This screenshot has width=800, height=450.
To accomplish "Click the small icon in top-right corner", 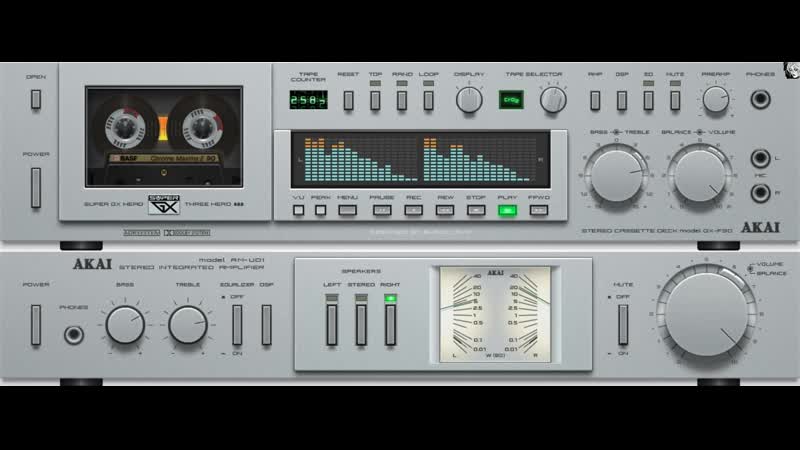I will (792, 70).
